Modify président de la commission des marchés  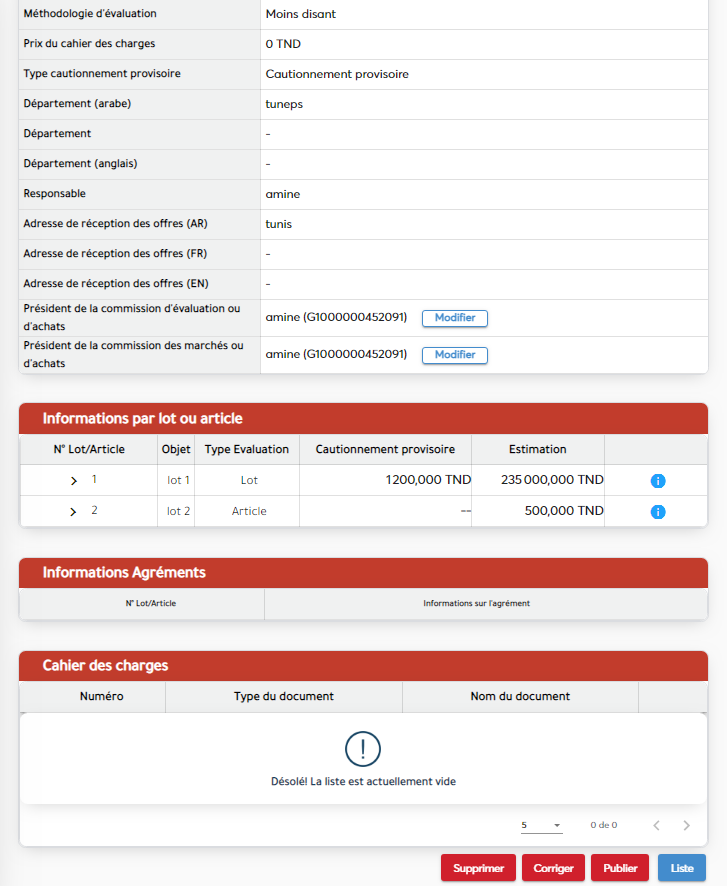pyautogui.click(x=454, y=355)
